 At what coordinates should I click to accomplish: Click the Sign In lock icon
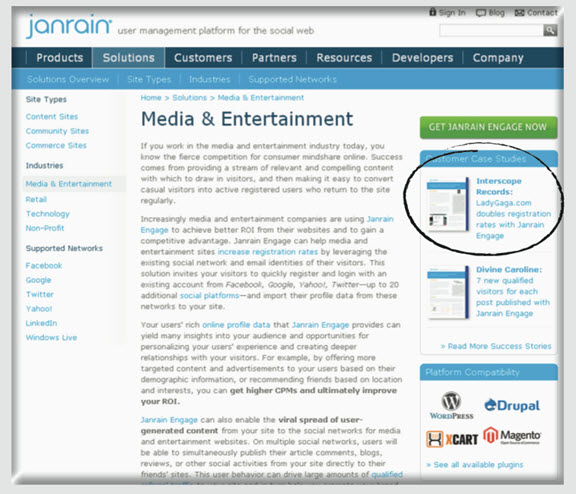click(x=433, y=12)
